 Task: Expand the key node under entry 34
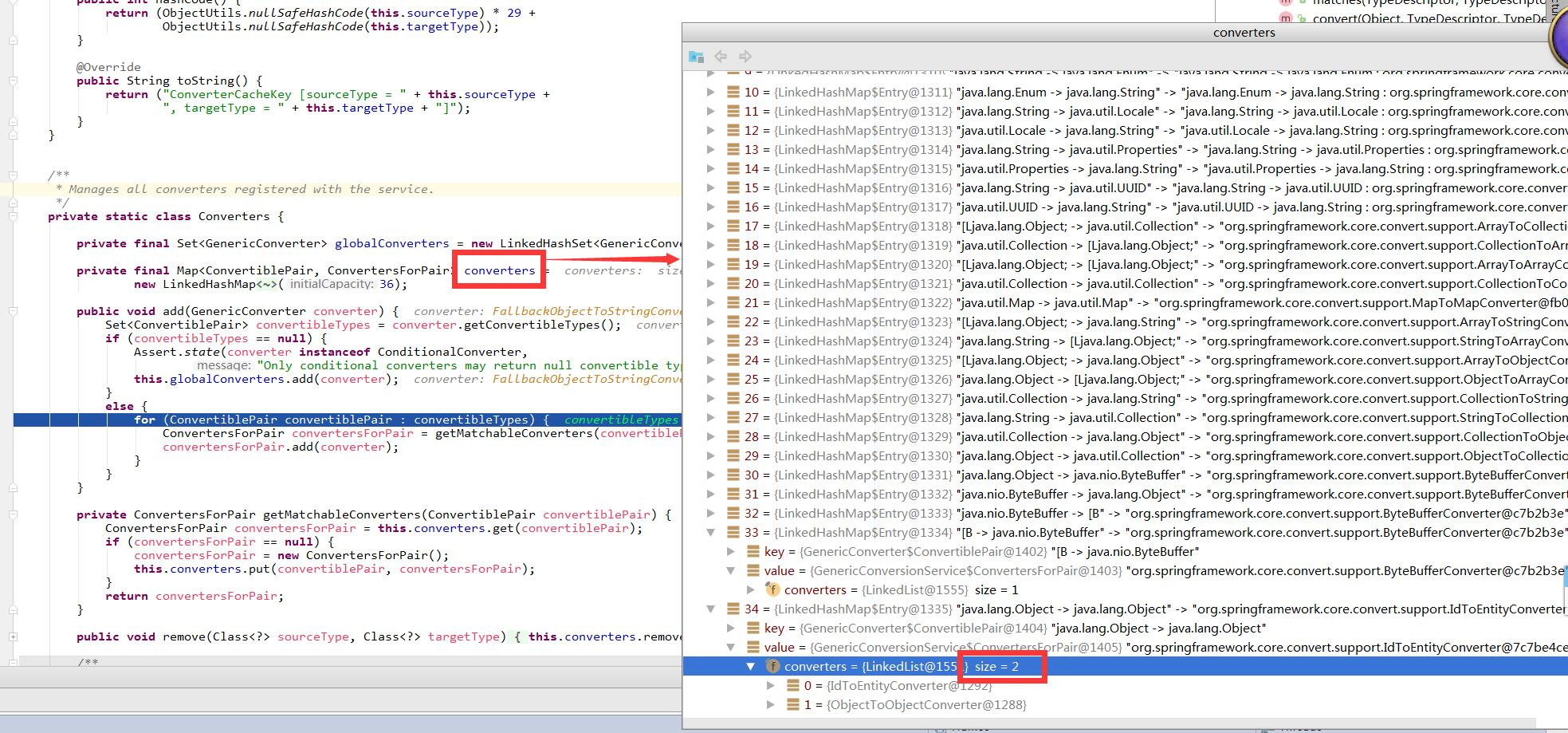point(730,628)
